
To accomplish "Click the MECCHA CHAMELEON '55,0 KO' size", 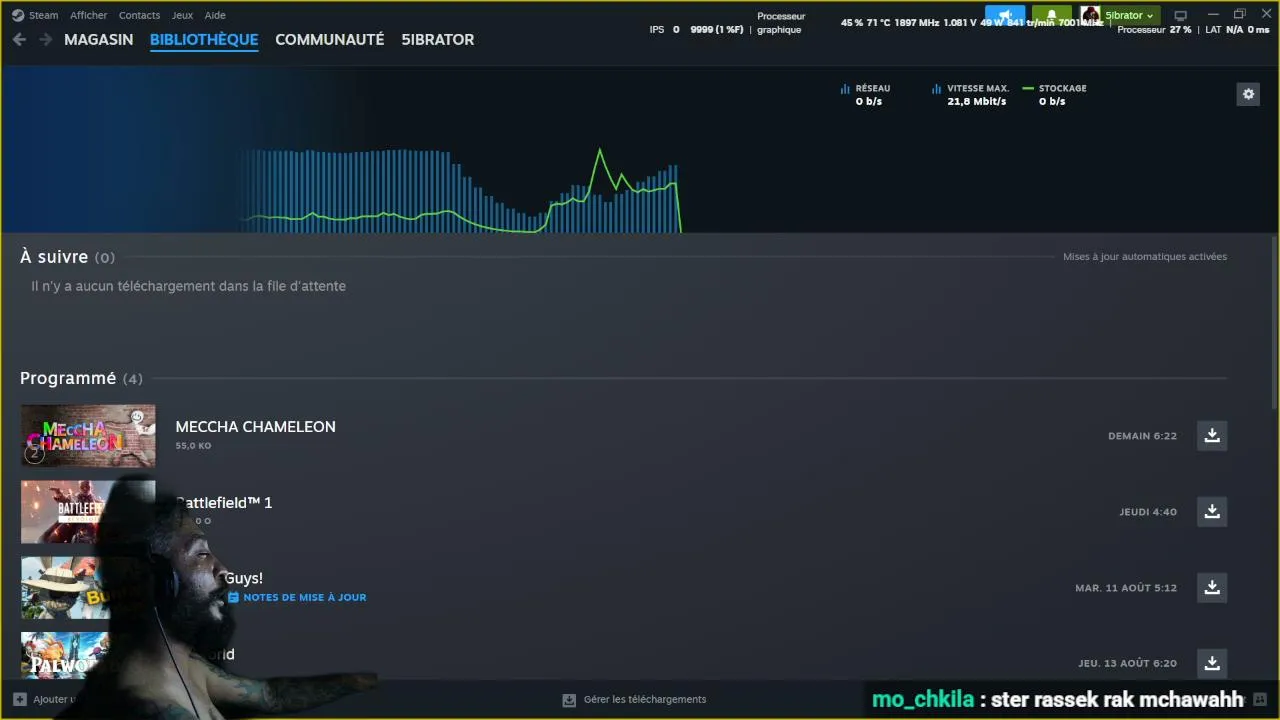I will [x=193, y=446].
